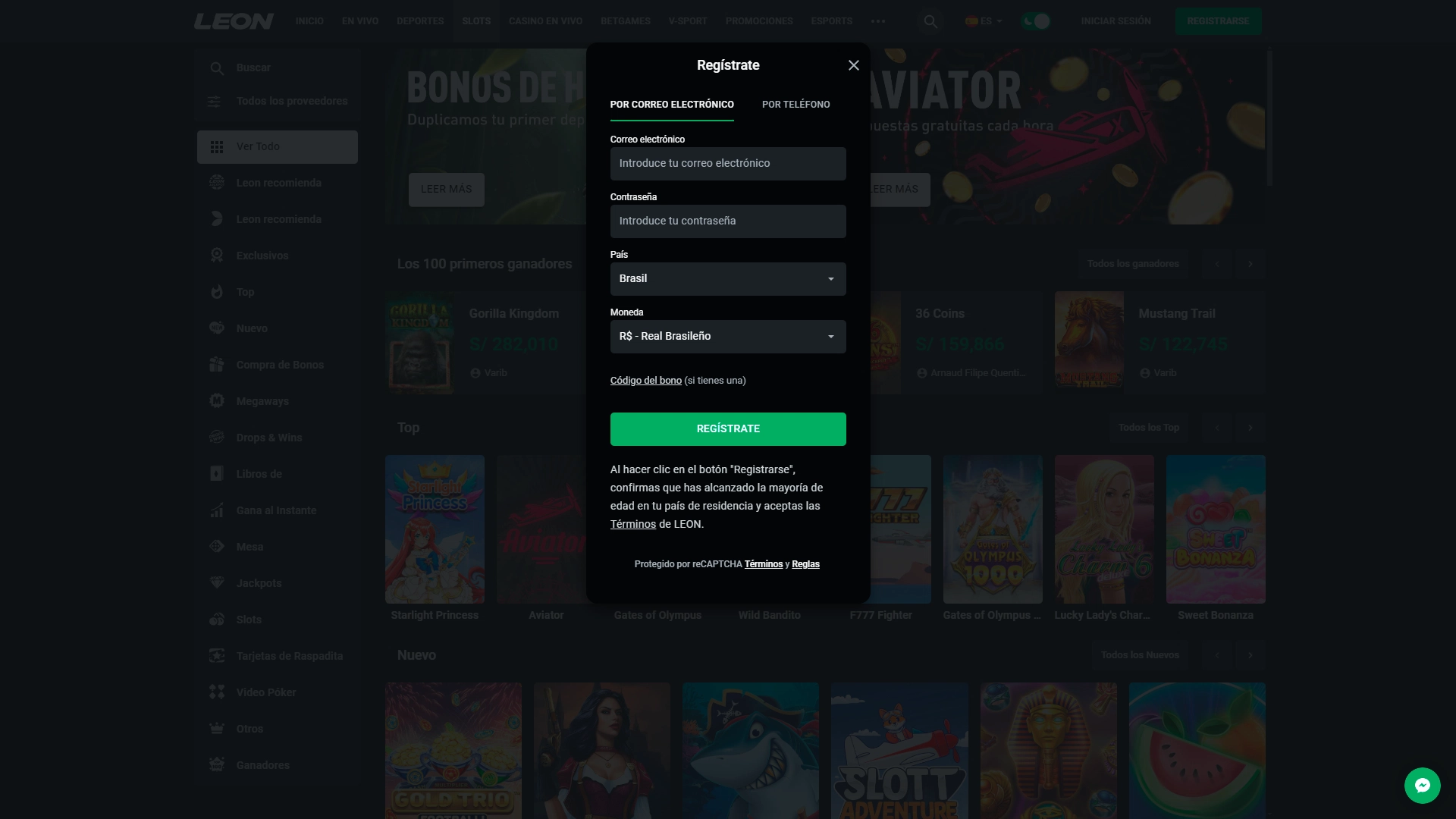Image resolution: width=1456 pixels, height=819 pixels.
Task: Click the Regístrate green submit button
Action: point(728,428)
